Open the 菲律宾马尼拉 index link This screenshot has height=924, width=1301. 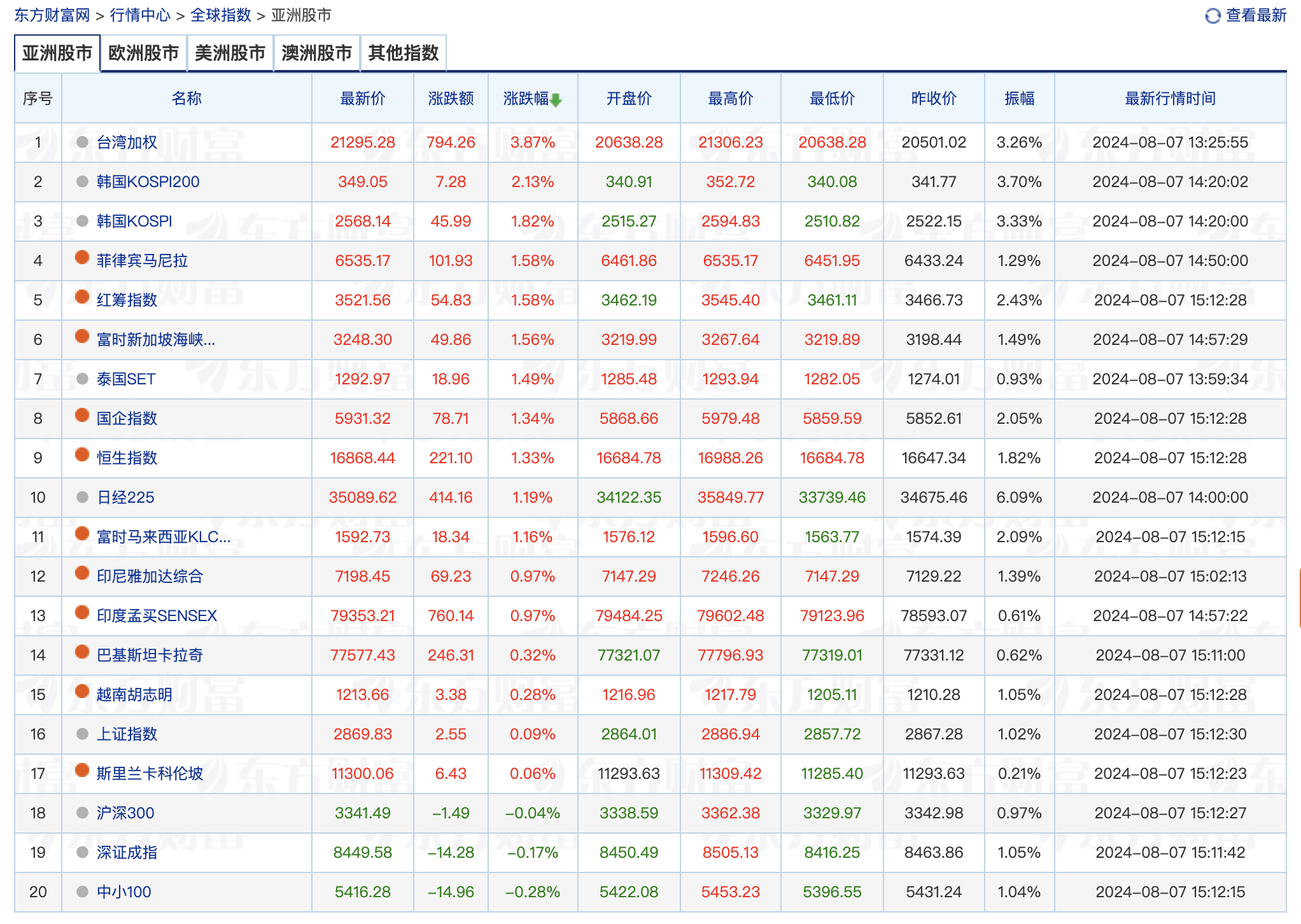[142, 261]
